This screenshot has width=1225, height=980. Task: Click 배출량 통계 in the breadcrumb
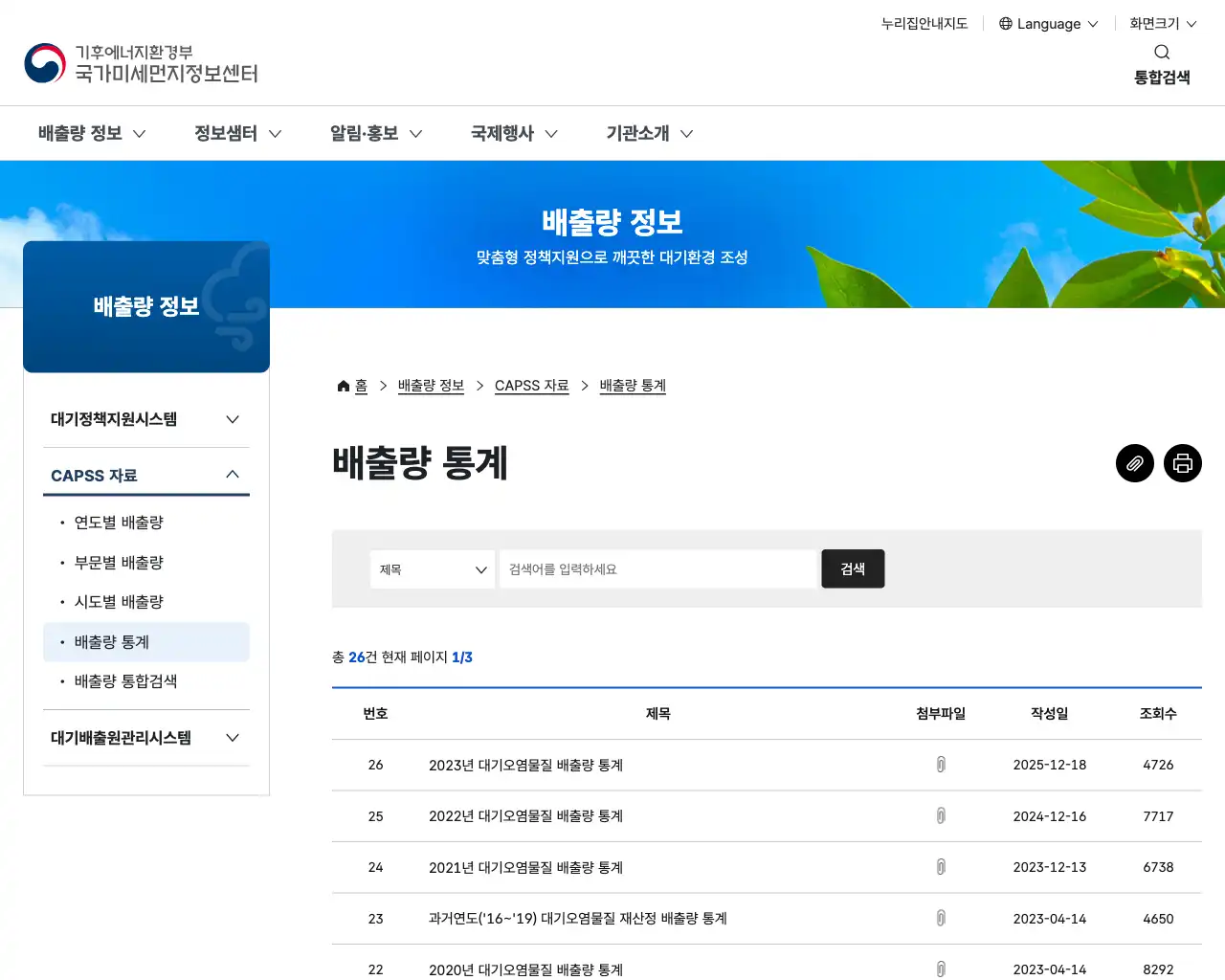[x=633, y=386]
